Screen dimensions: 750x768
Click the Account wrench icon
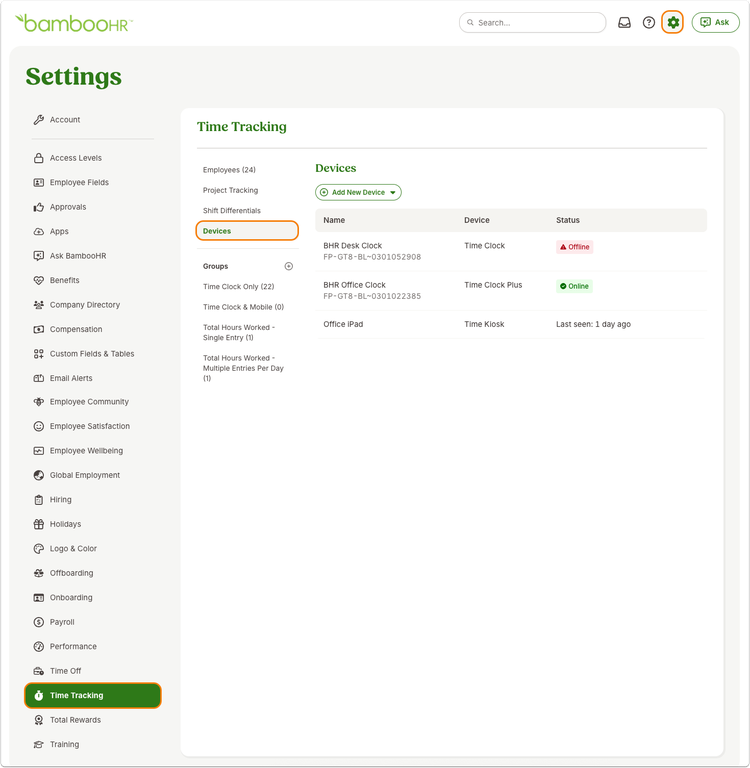coord(39,120)
